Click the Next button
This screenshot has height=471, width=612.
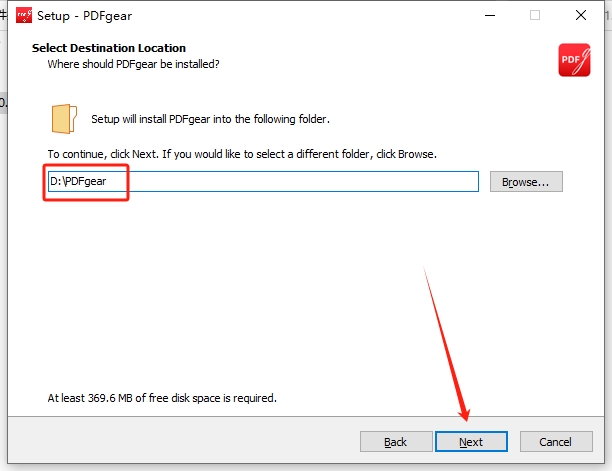pyautogui.click(x=471, y=441)
